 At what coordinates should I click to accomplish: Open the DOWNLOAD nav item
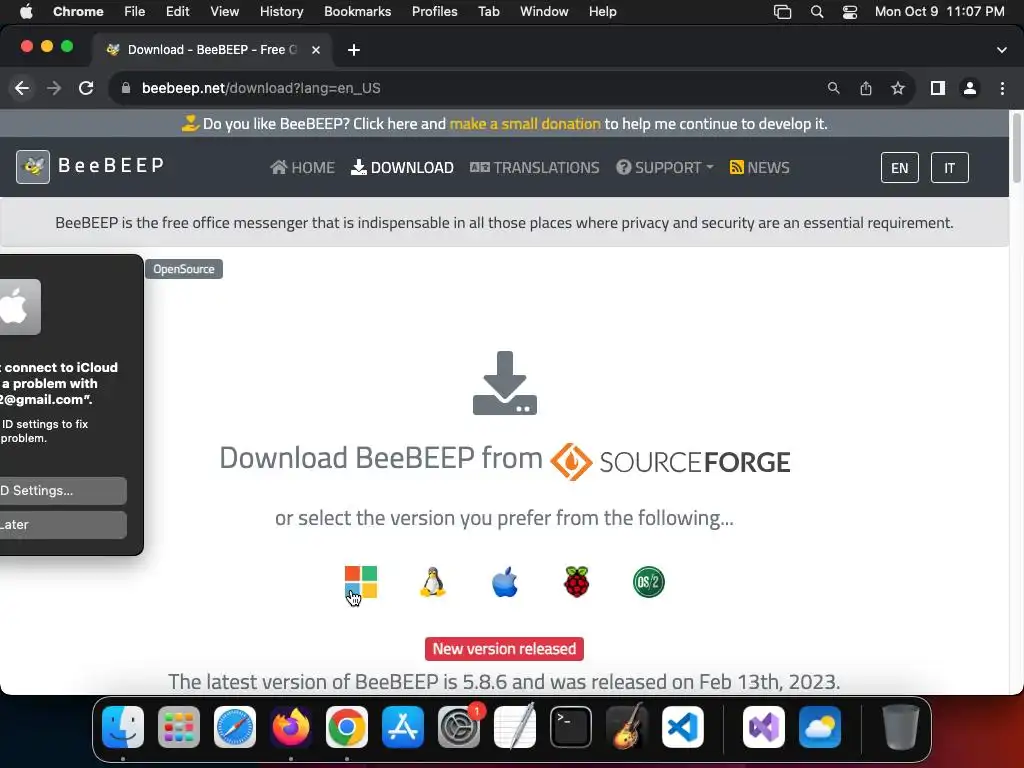[x=402, y=168]
